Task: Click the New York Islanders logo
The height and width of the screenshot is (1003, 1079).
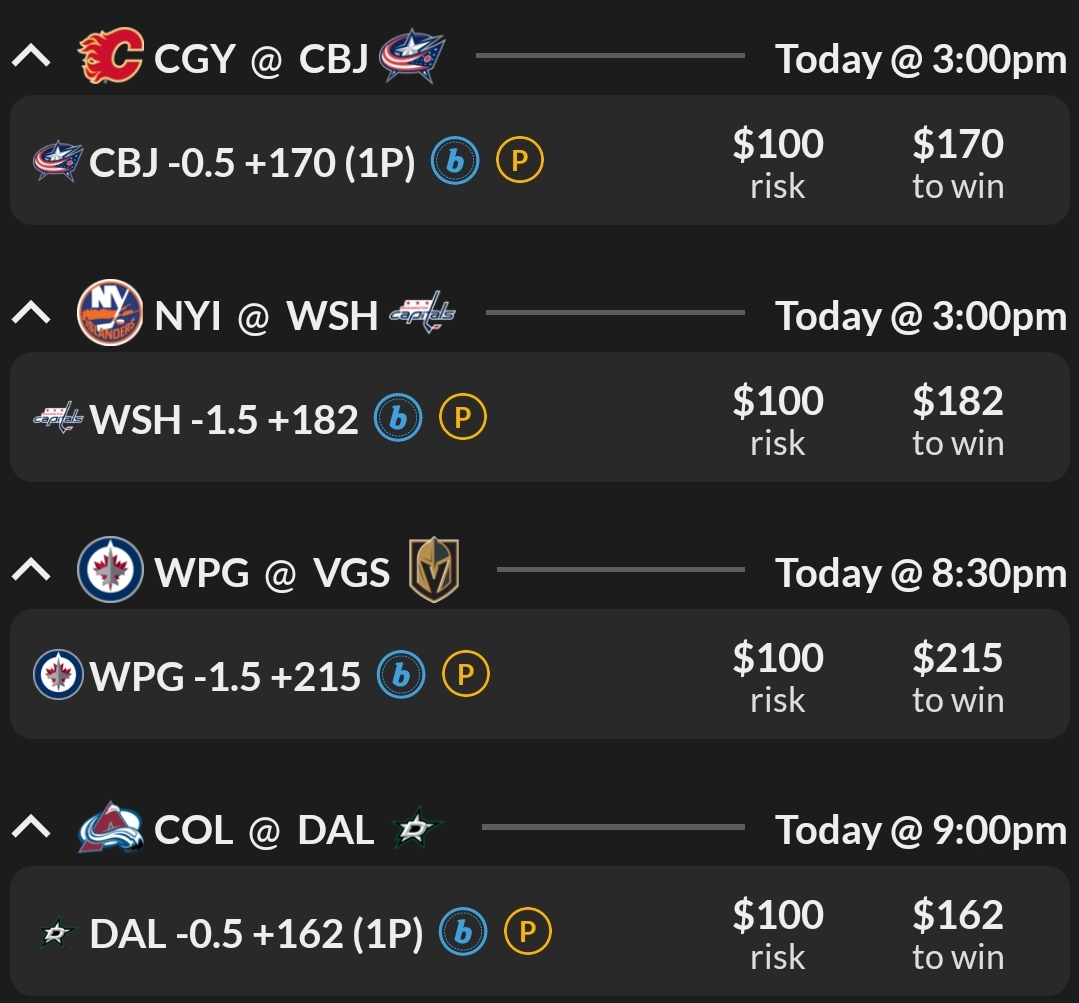Action: click(109, 314)
